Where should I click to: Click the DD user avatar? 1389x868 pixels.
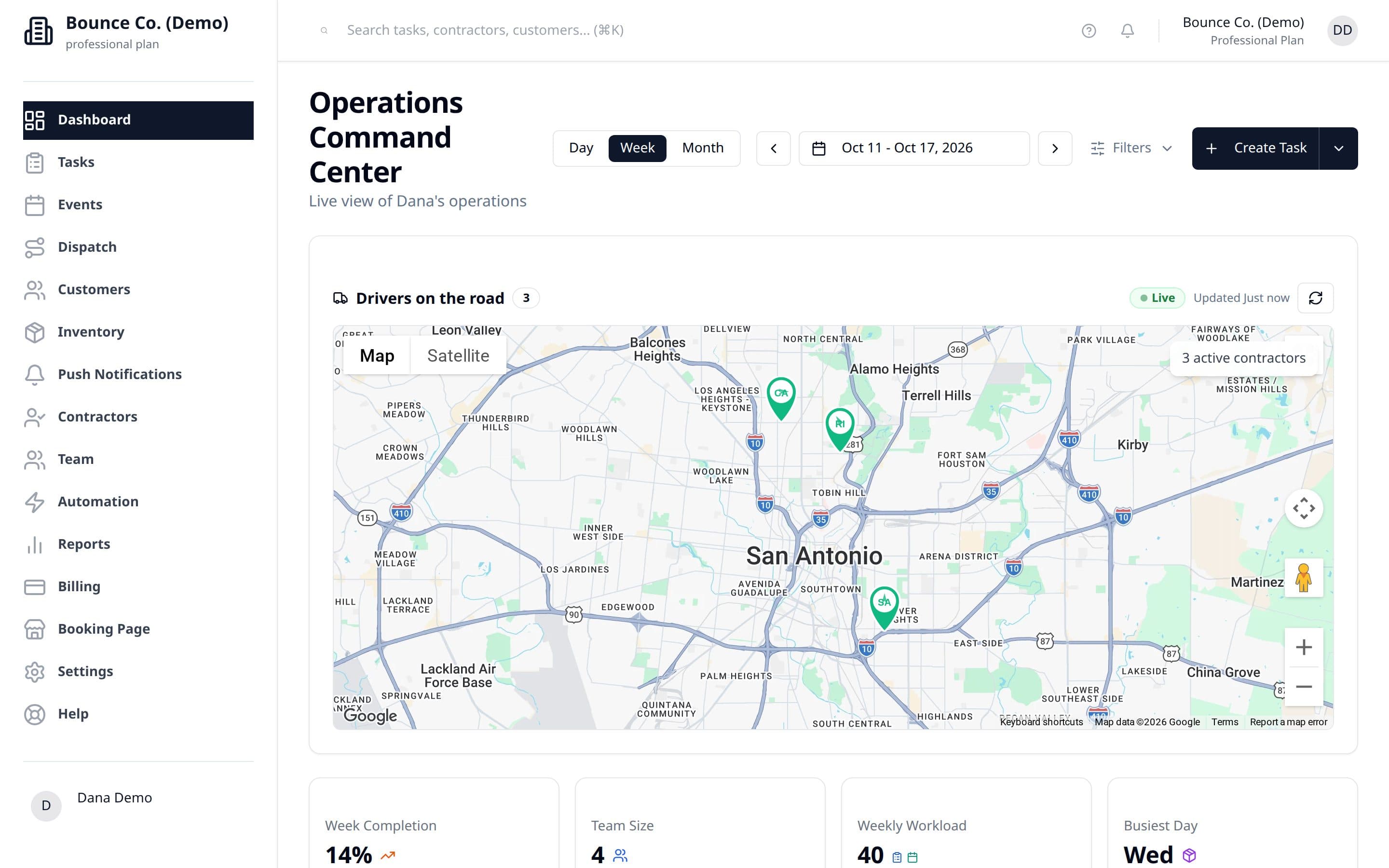[x=1342, y=30]
